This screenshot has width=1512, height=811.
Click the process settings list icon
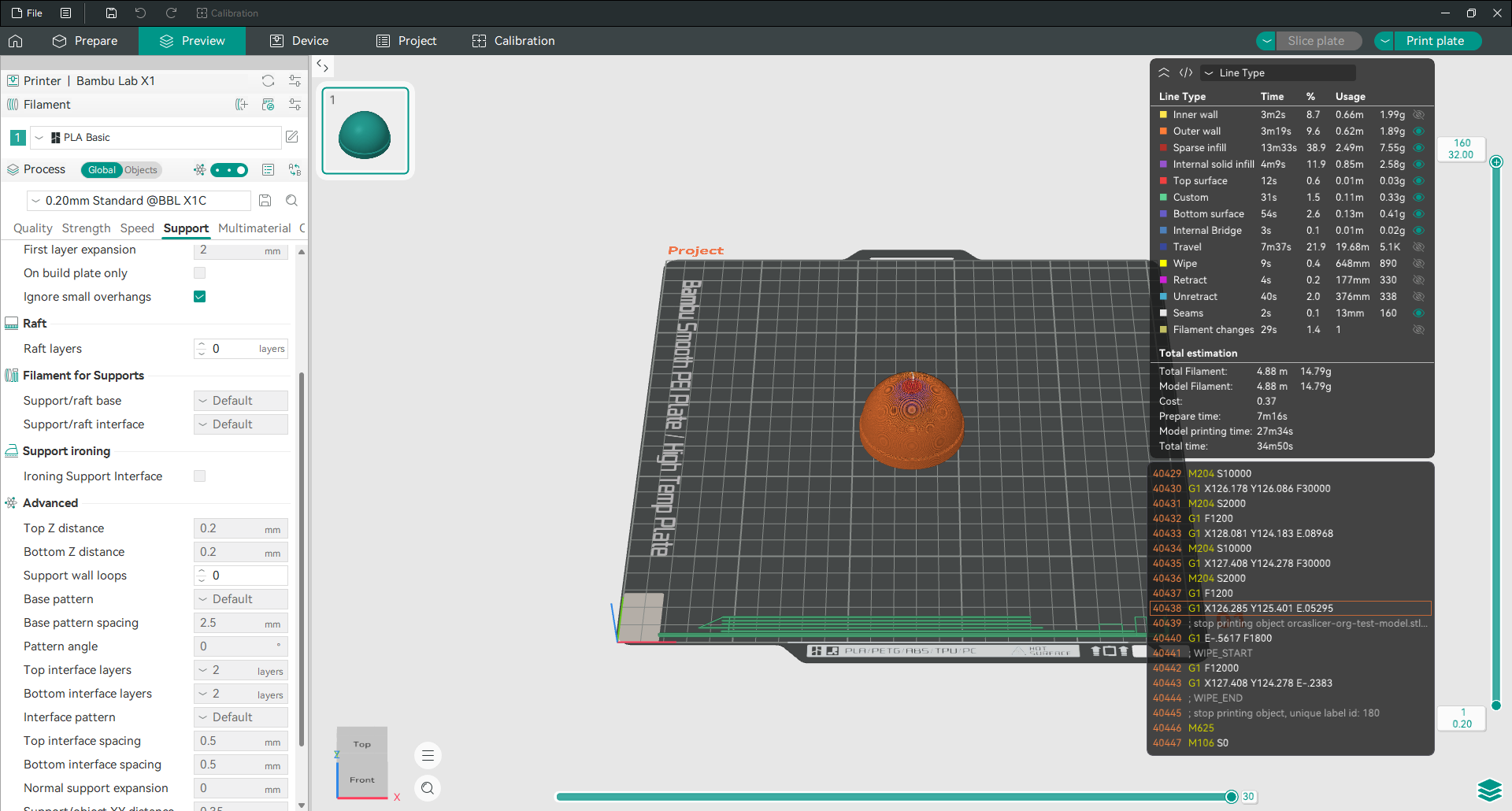(268, 169)
